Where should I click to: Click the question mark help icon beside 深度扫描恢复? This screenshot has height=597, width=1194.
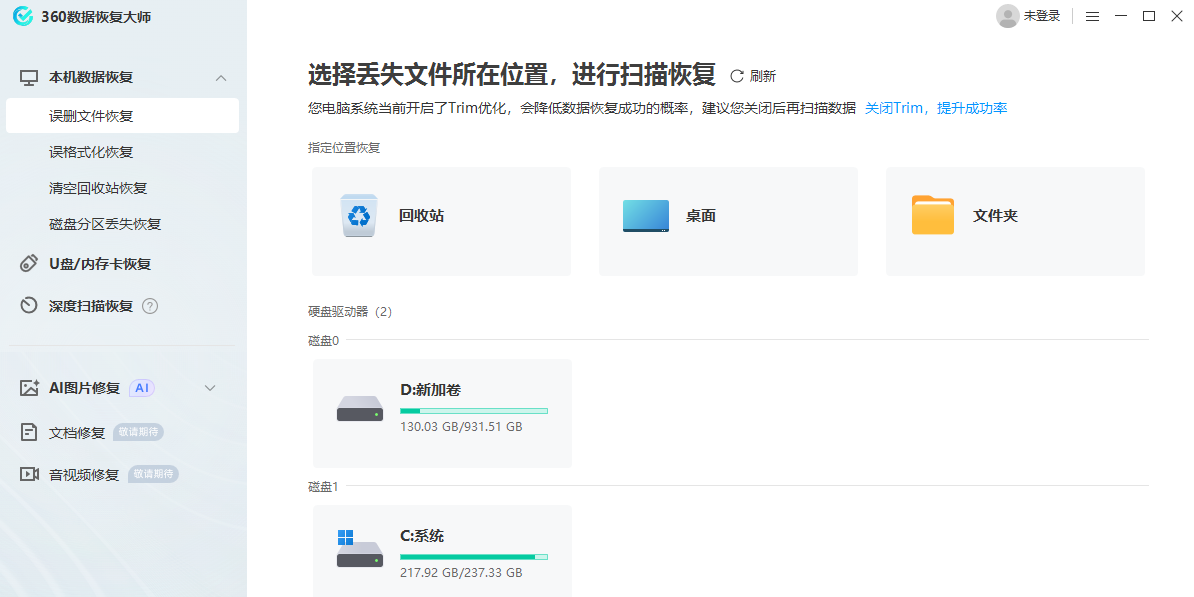[x=150, y=306]
